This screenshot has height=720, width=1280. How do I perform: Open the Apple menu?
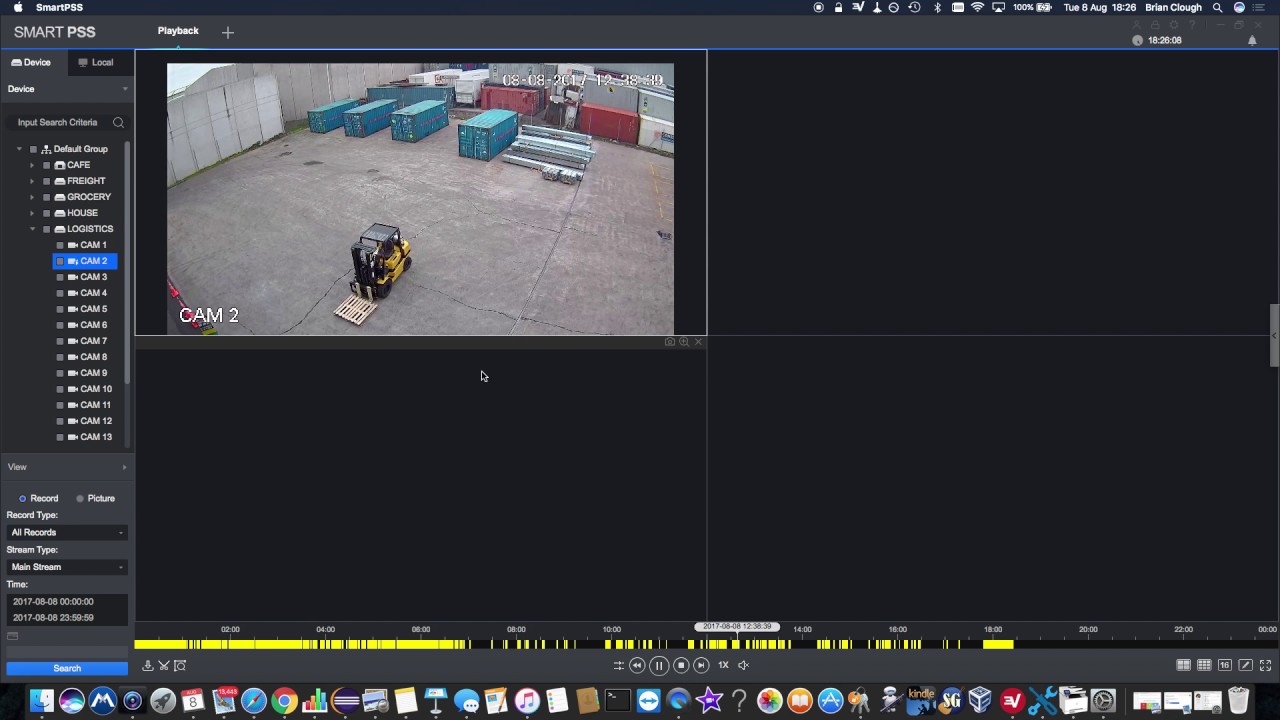coord(18,7)
